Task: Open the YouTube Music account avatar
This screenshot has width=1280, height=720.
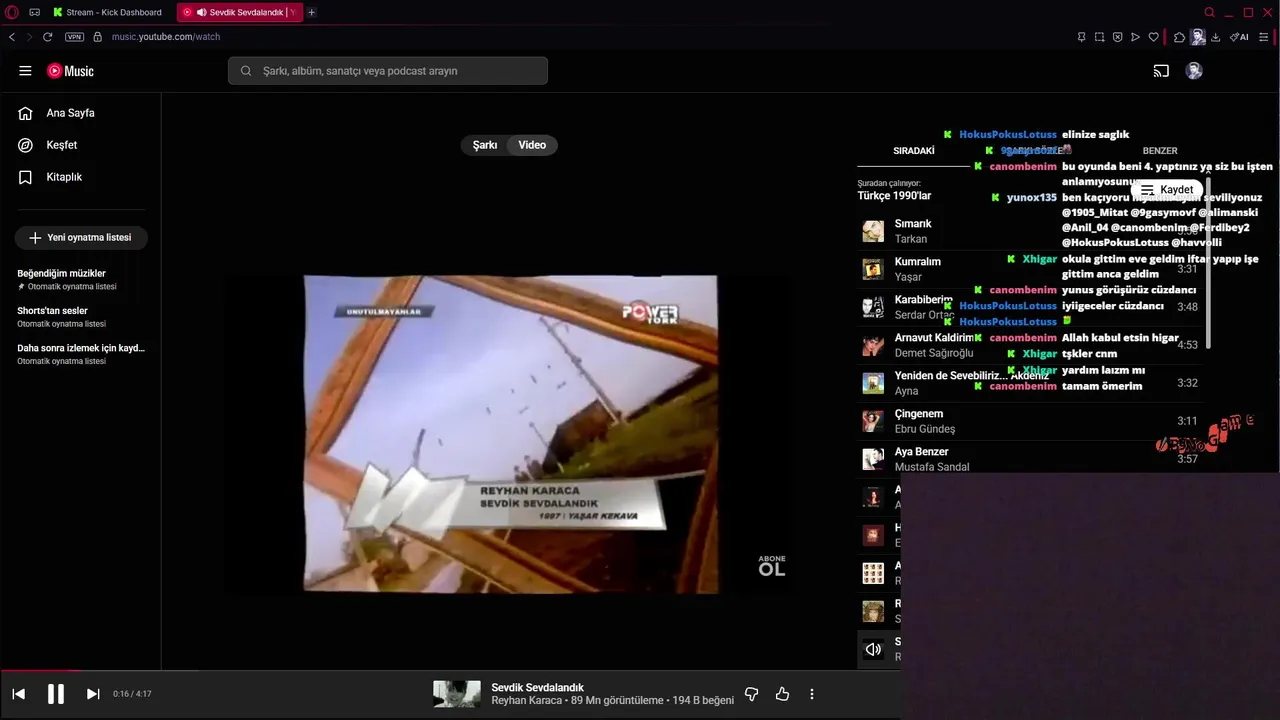Action: click(x=1194, y=71)
